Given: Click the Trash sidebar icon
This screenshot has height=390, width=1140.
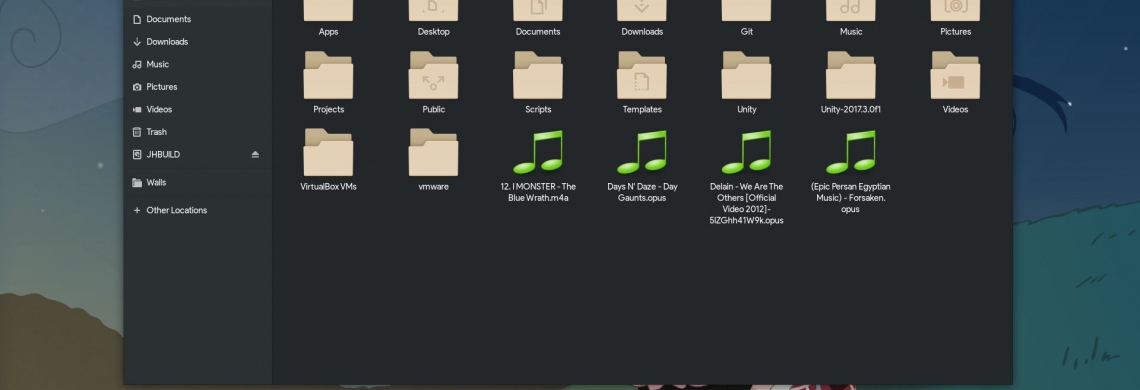Looking at the screenshot, I should tap(137, 132).
